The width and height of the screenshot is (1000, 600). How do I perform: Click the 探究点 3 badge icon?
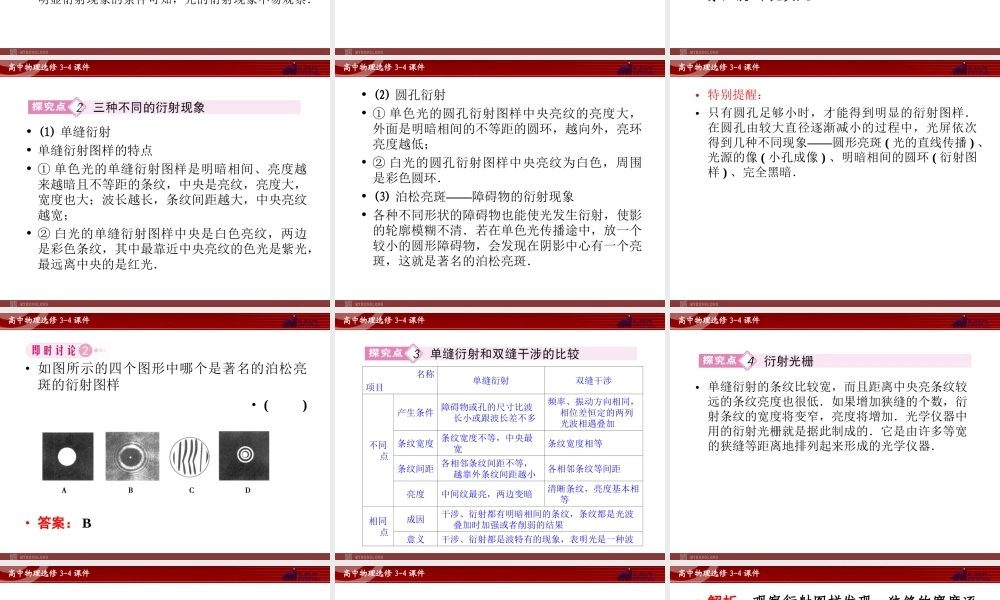[x=395, y=353]
